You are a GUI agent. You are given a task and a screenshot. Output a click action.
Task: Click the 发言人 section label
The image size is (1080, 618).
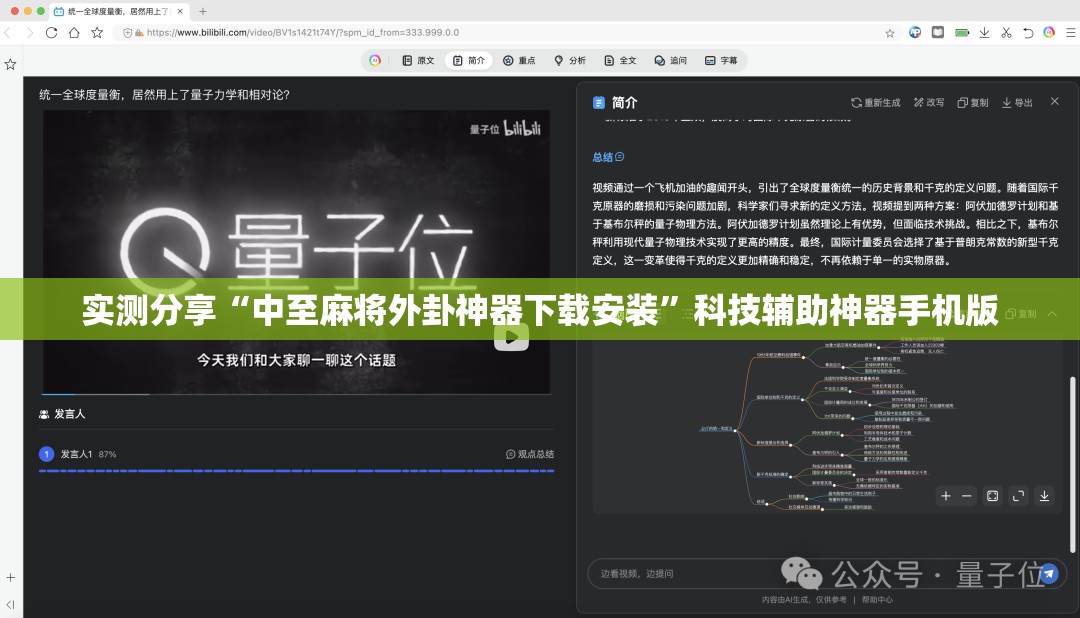(x=70, y=413)
